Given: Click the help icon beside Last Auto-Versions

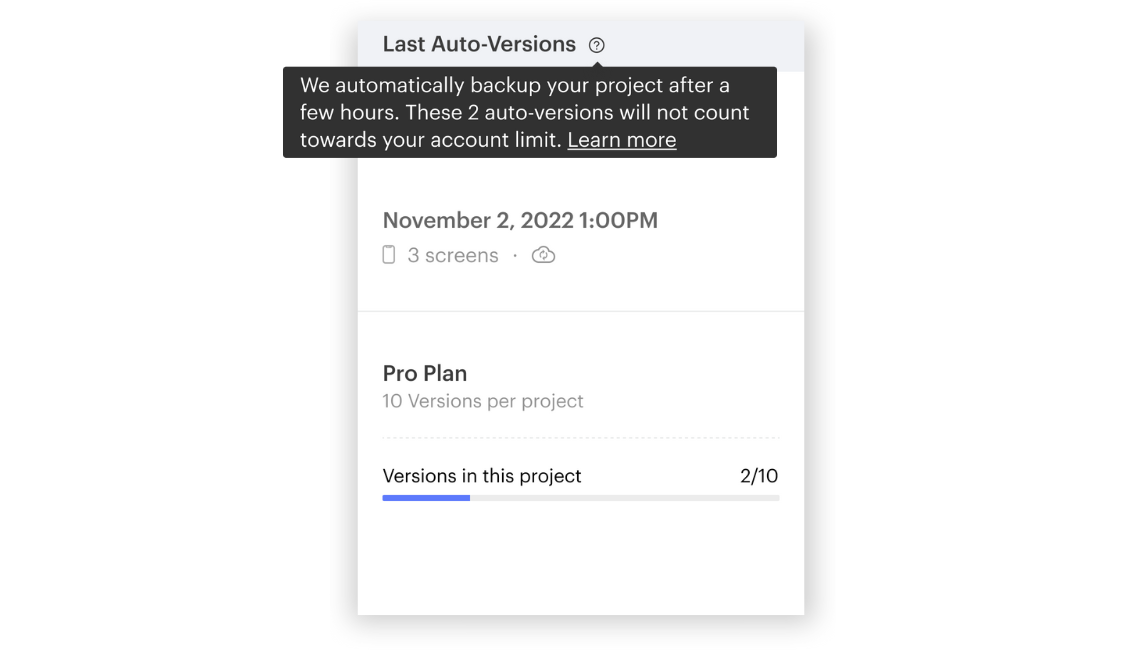Looking at the screenshot, I should click(598, 44).
